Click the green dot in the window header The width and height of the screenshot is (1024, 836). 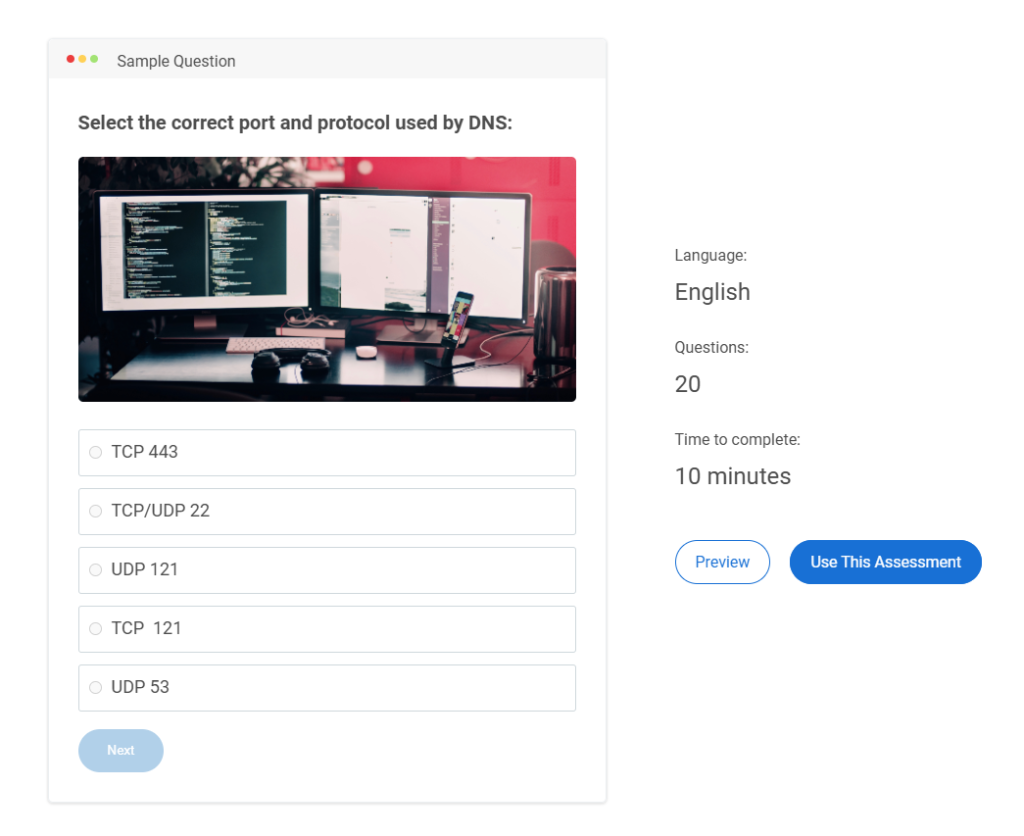pos(94,59)
